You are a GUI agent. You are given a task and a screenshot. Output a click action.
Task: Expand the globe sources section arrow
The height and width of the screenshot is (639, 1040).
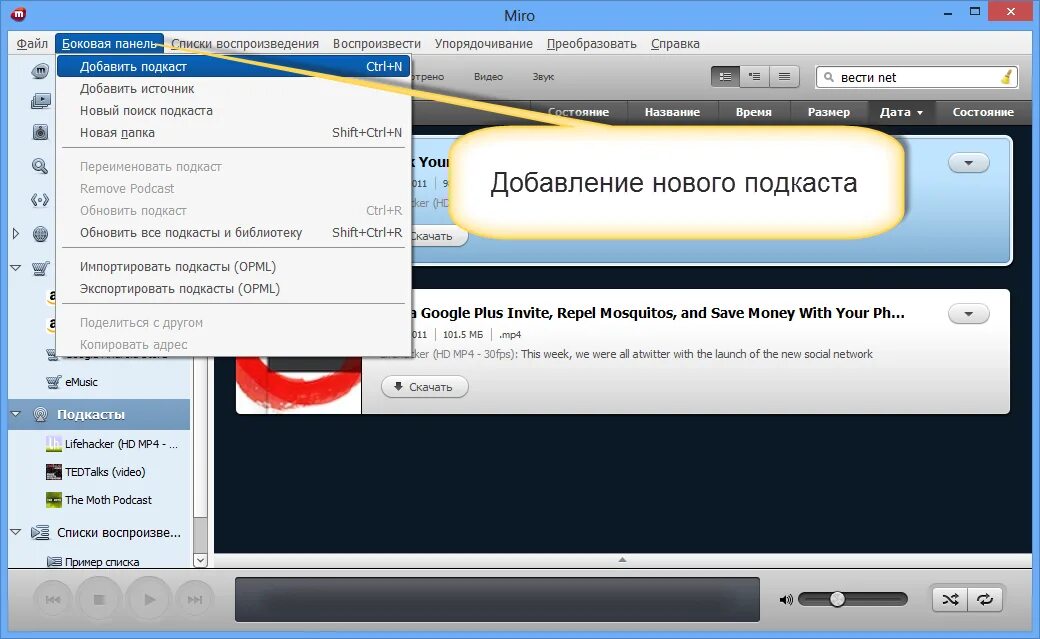click(16, 234)
